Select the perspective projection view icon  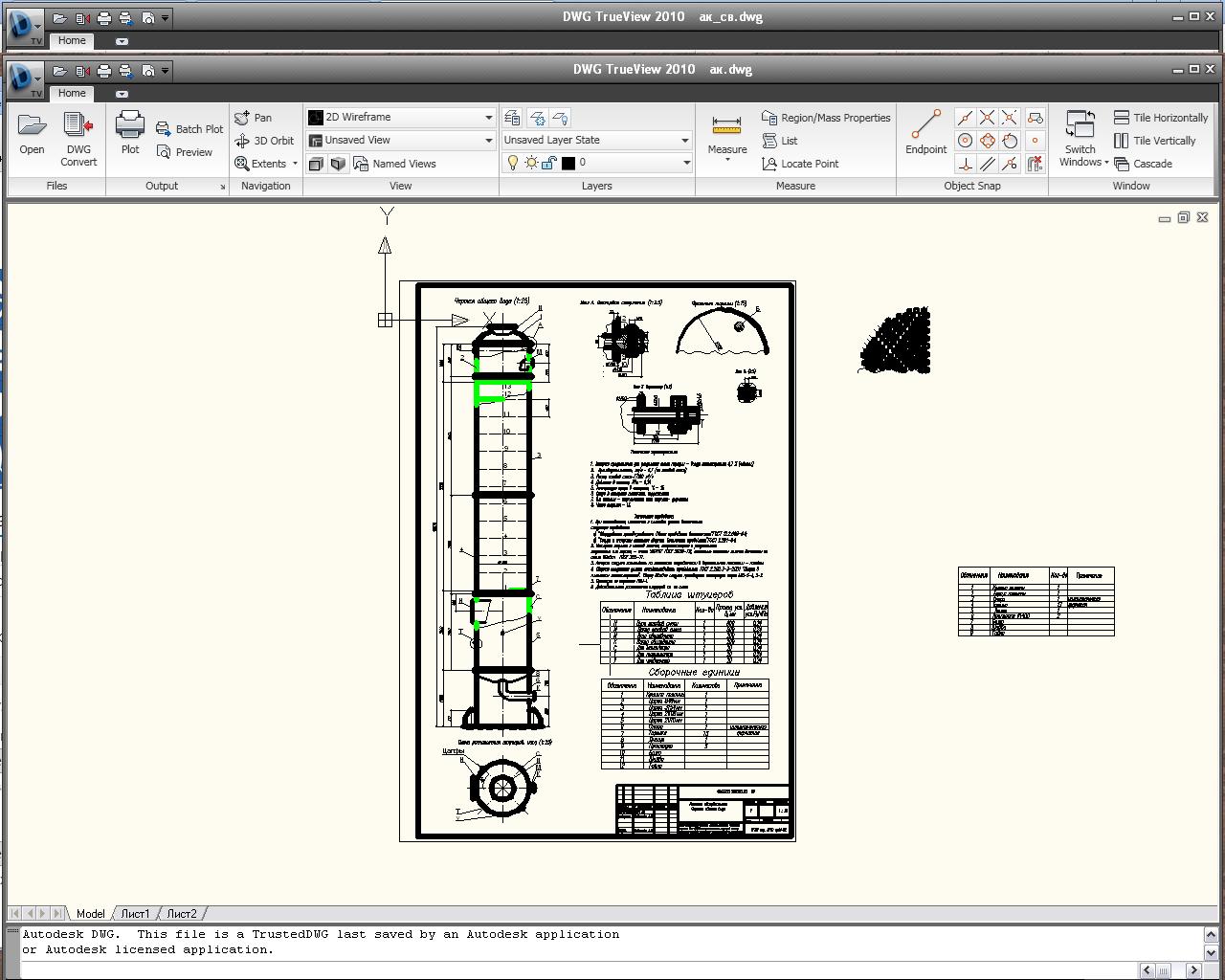338,164
